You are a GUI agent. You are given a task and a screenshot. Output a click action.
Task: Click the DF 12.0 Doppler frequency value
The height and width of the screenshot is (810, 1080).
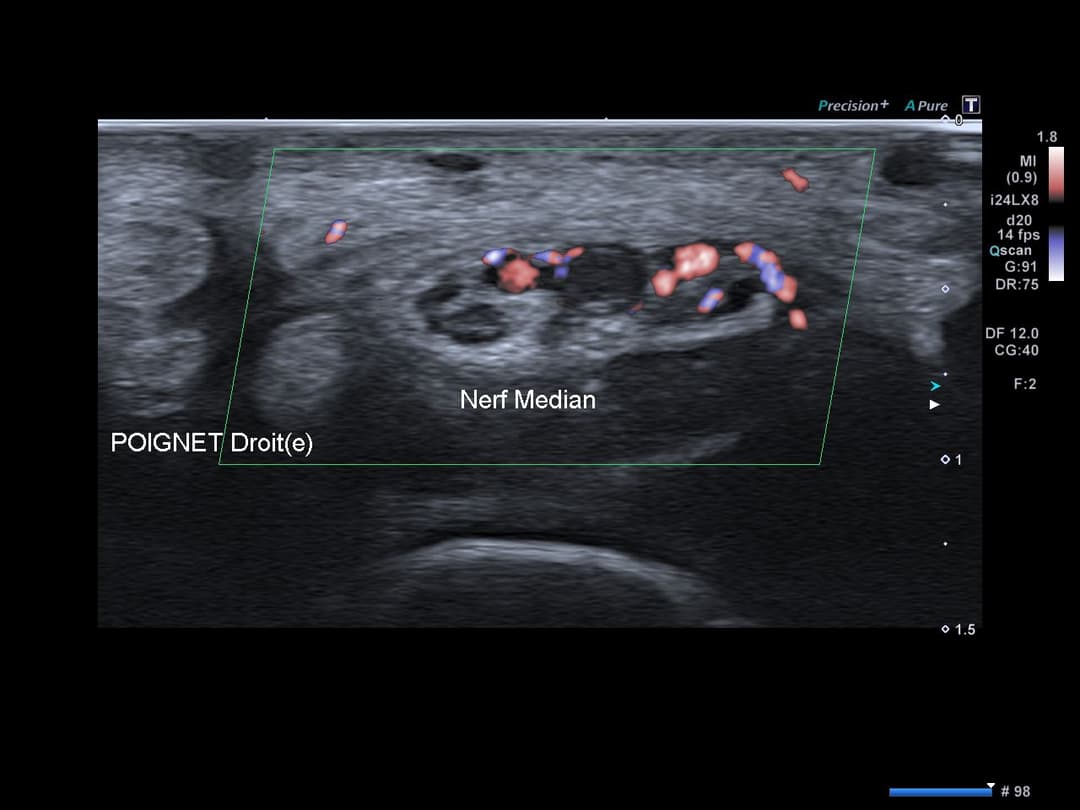[1011, 334]
